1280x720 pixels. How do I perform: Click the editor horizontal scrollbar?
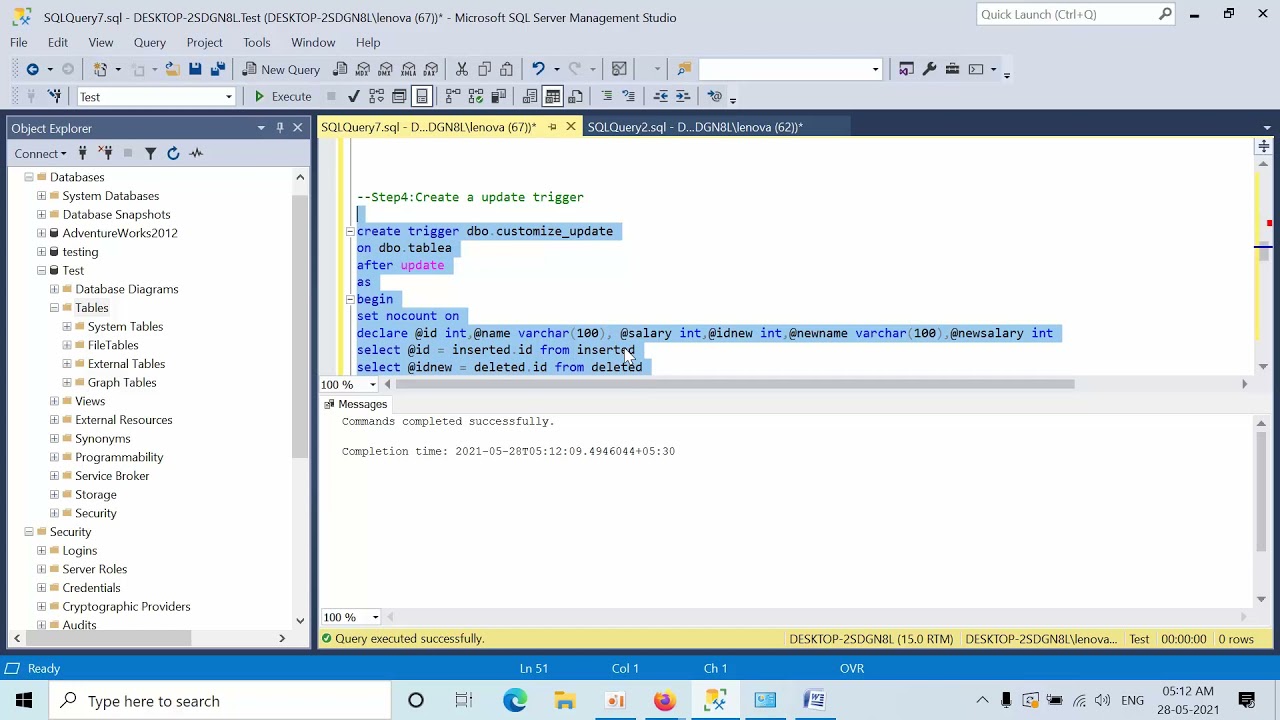[735, 384]
